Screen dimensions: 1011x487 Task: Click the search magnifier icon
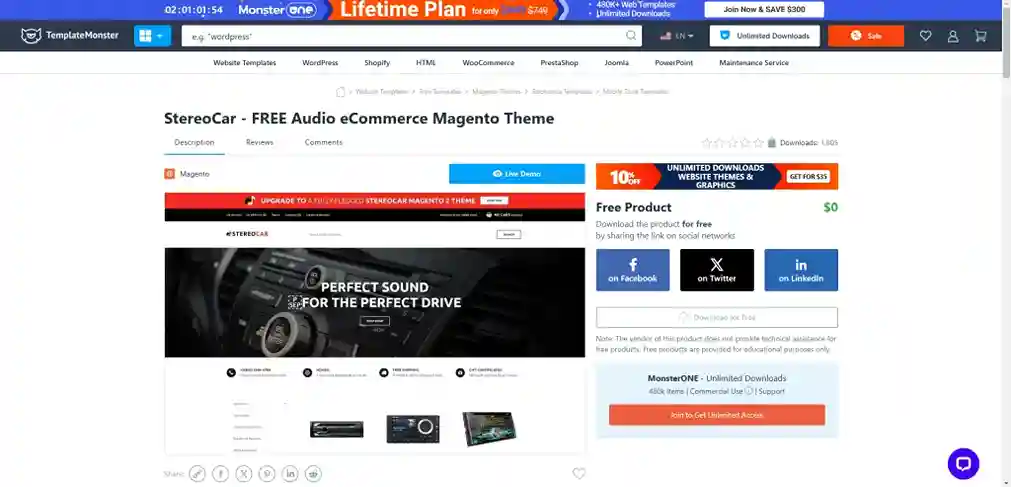pyautogui.click(x=631, y=35)
